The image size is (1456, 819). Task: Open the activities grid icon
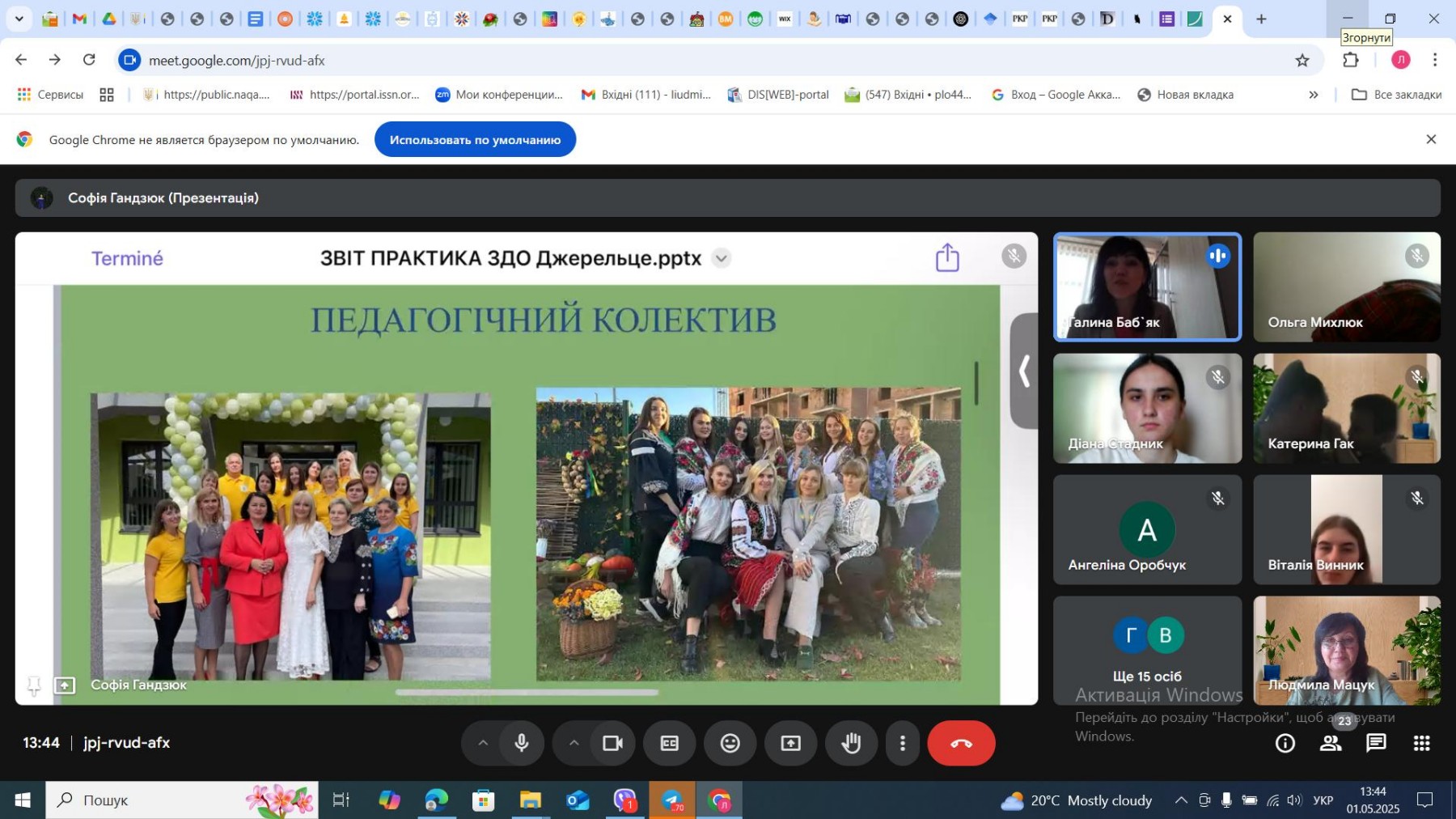pos(1421,743)
